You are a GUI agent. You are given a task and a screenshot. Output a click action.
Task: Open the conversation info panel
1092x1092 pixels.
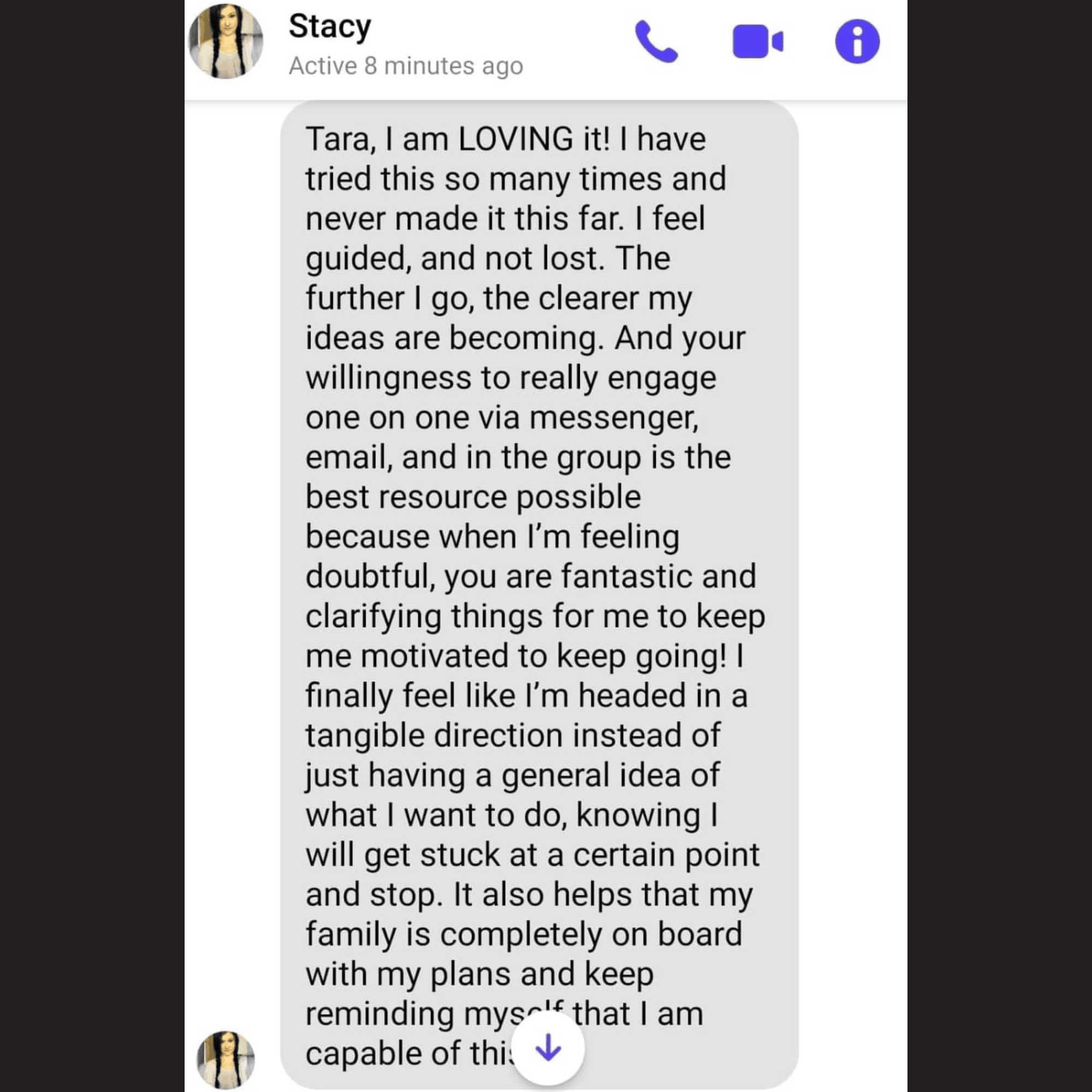(857, 41)
